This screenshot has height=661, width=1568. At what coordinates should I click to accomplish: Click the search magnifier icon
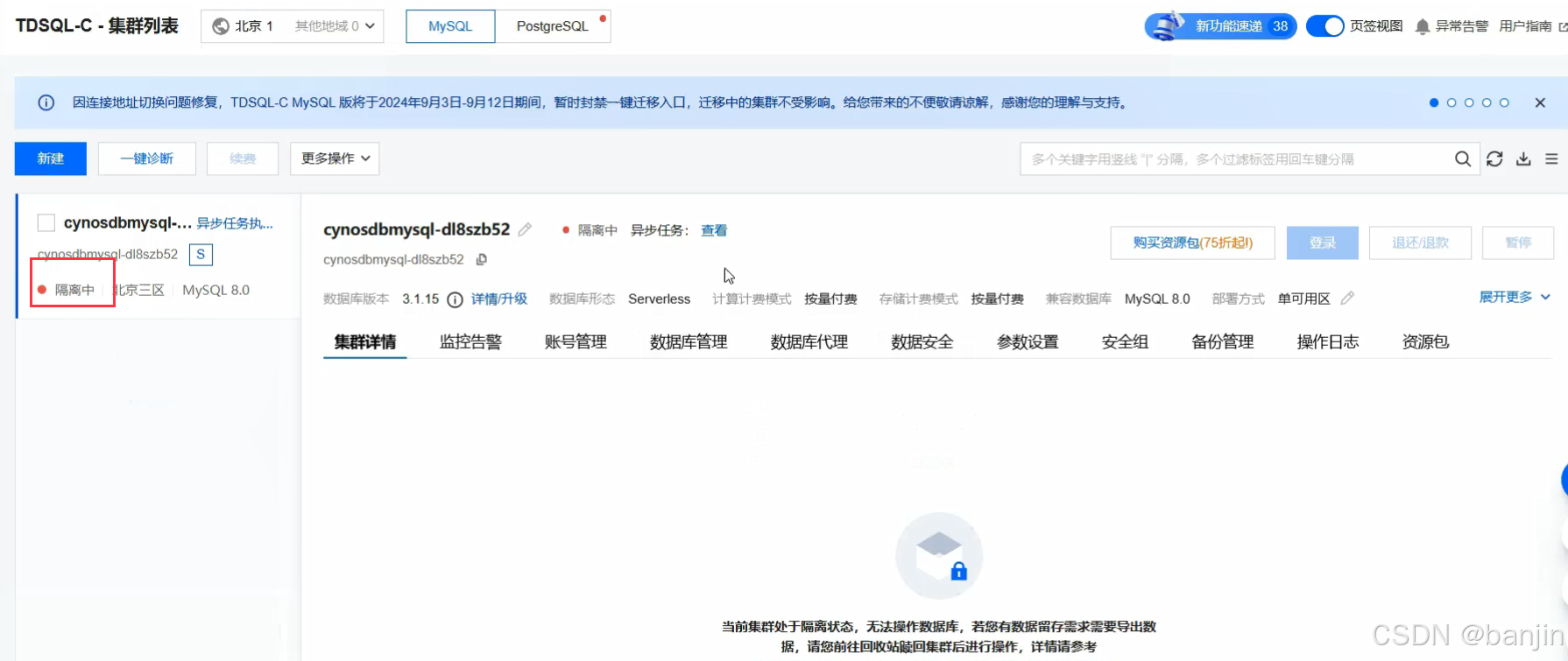click(x=1462, y=159)
